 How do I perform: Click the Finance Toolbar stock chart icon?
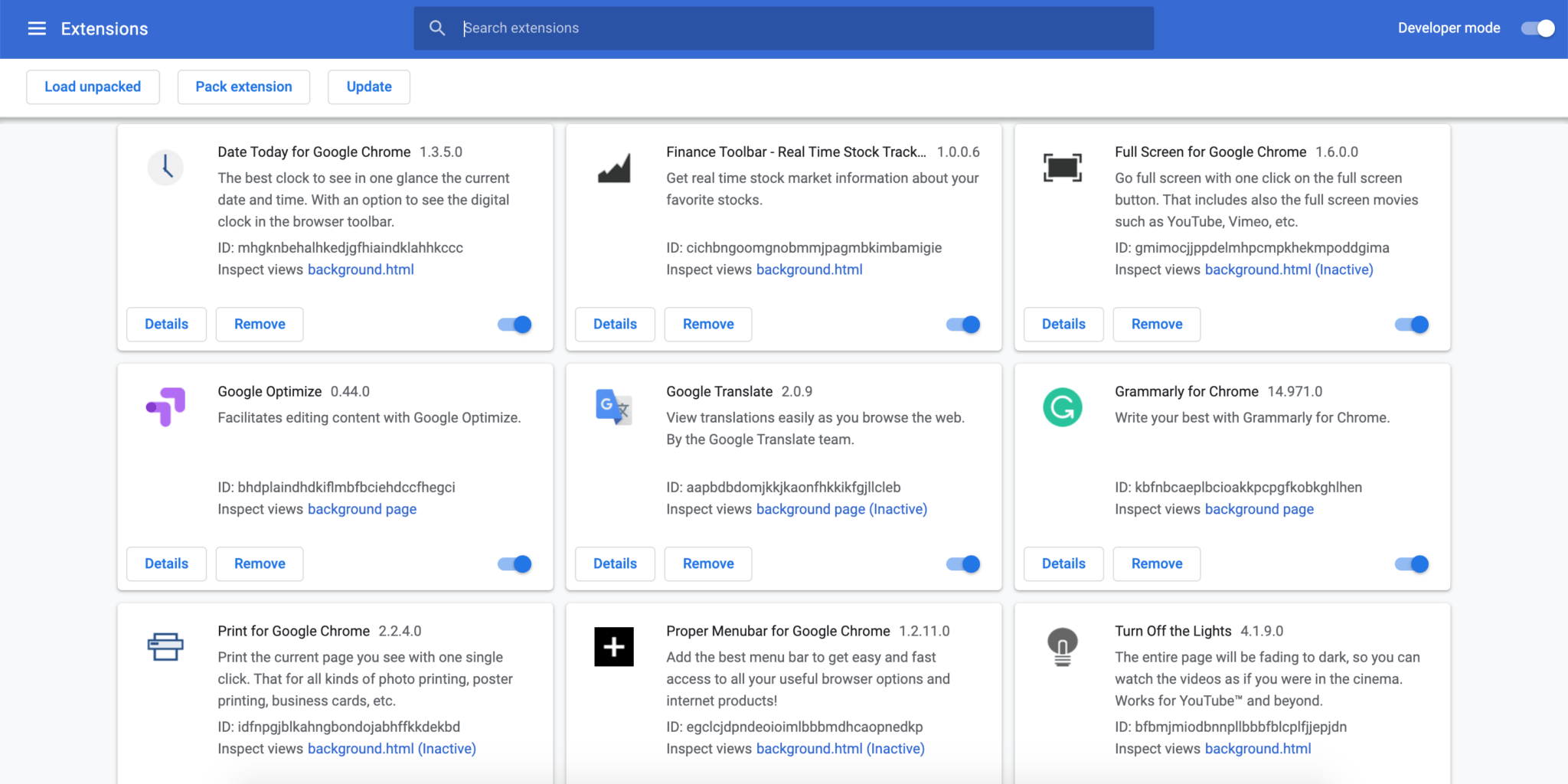point(613,167)
